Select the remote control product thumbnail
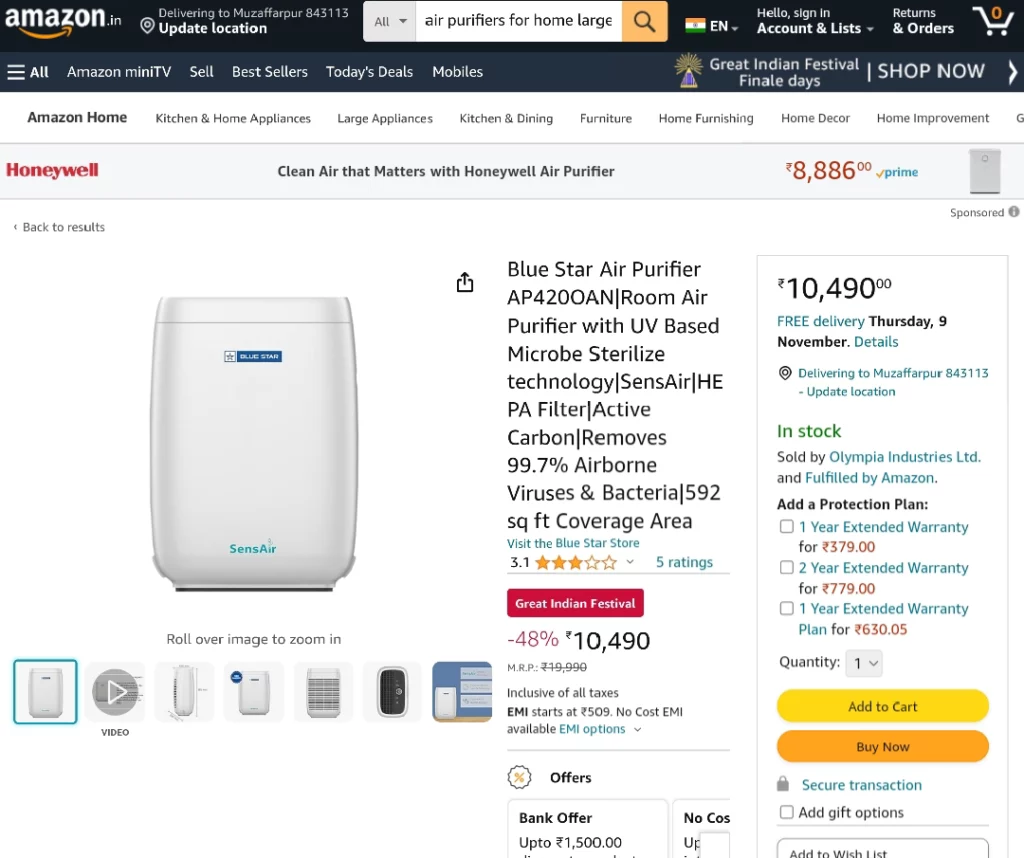 392,691
